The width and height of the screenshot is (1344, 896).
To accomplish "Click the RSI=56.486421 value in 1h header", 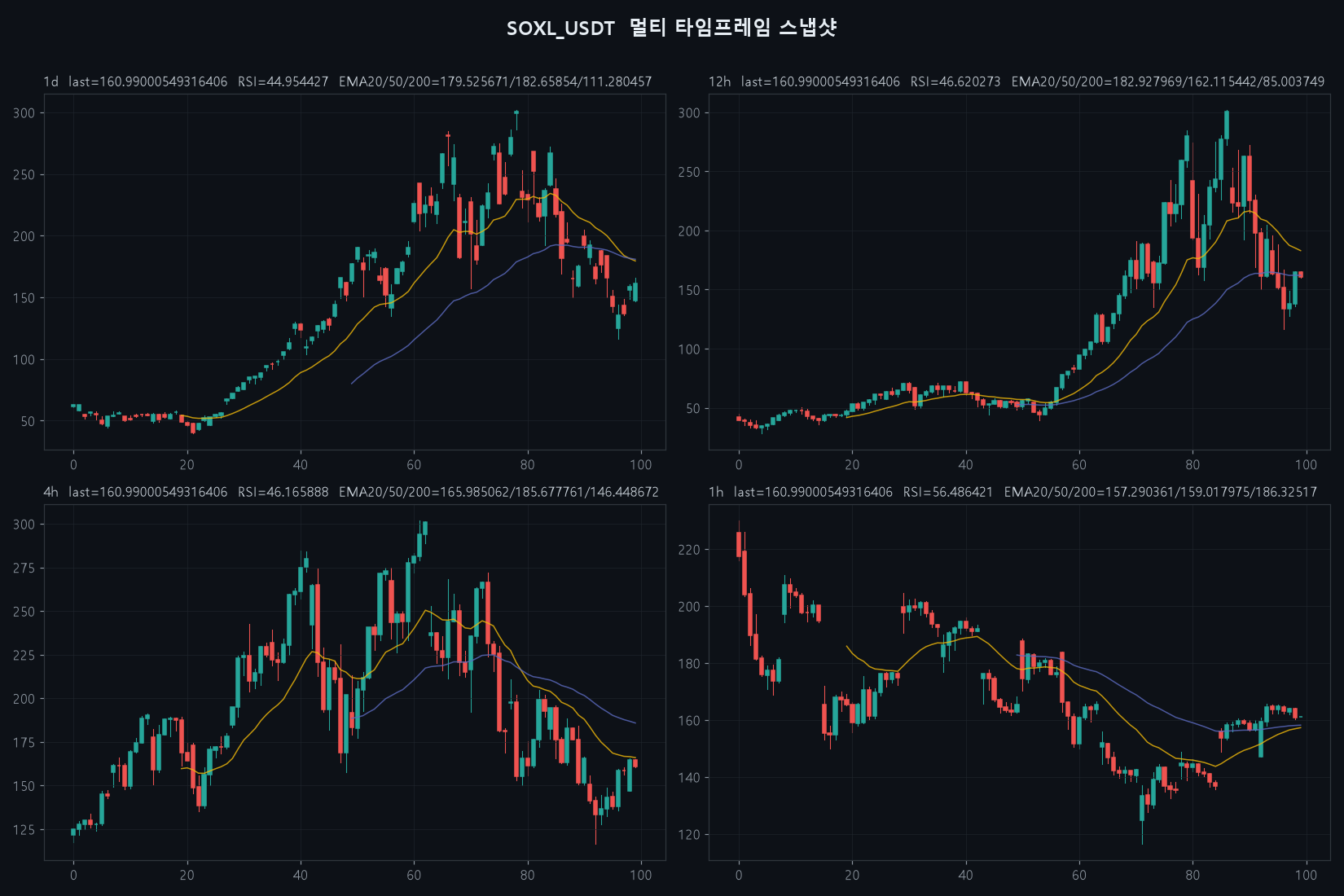I will [x=947, y=492].
